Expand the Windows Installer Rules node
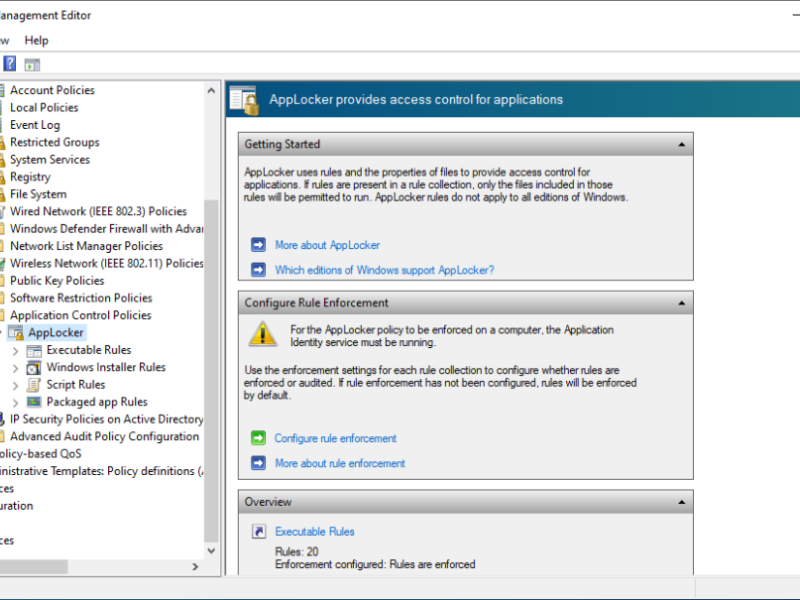800x600 pixels. [x=15, y=368]
